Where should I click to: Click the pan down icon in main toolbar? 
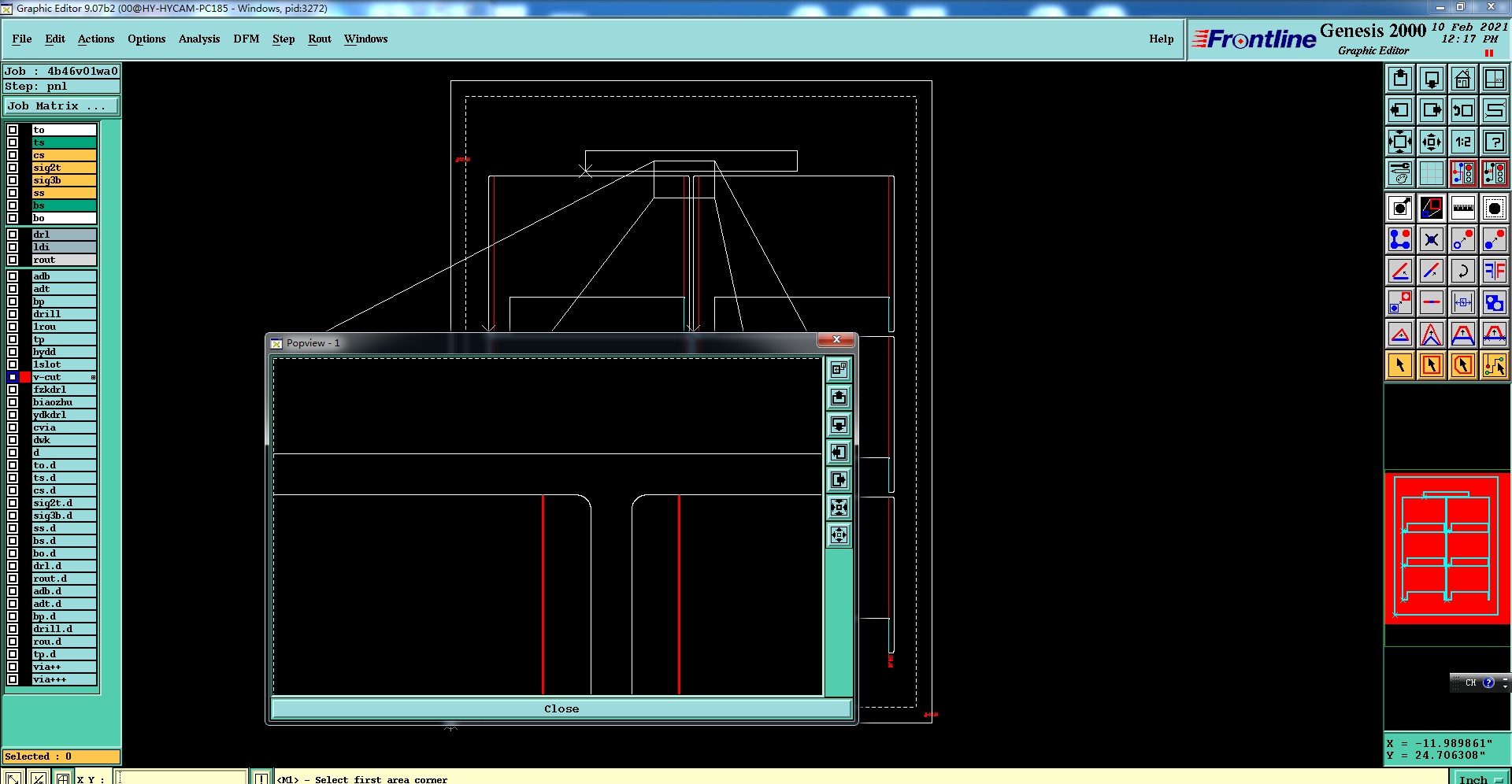point(1432,79)
